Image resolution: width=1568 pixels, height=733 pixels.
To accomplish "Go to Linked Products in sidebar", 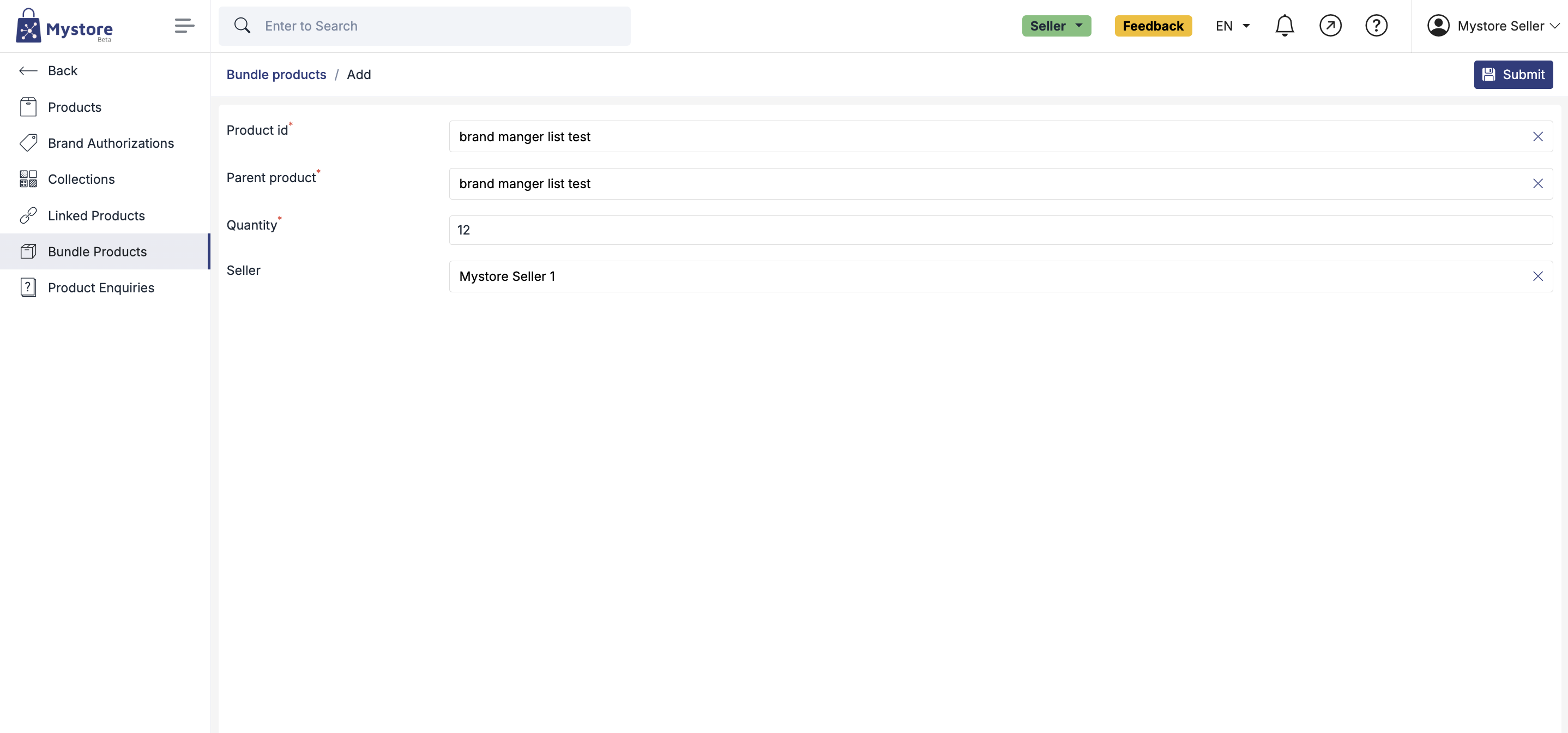I will (96, 215).
